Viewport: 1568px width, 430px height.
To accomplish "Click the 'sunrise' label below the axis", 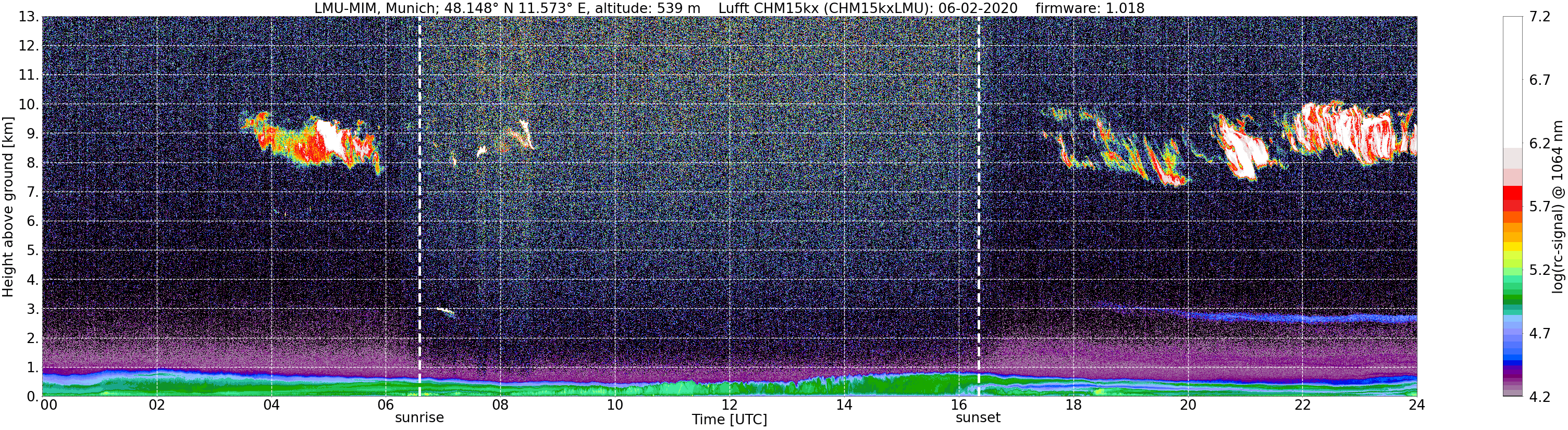I will pyautogui.click(x=419, y=418).
